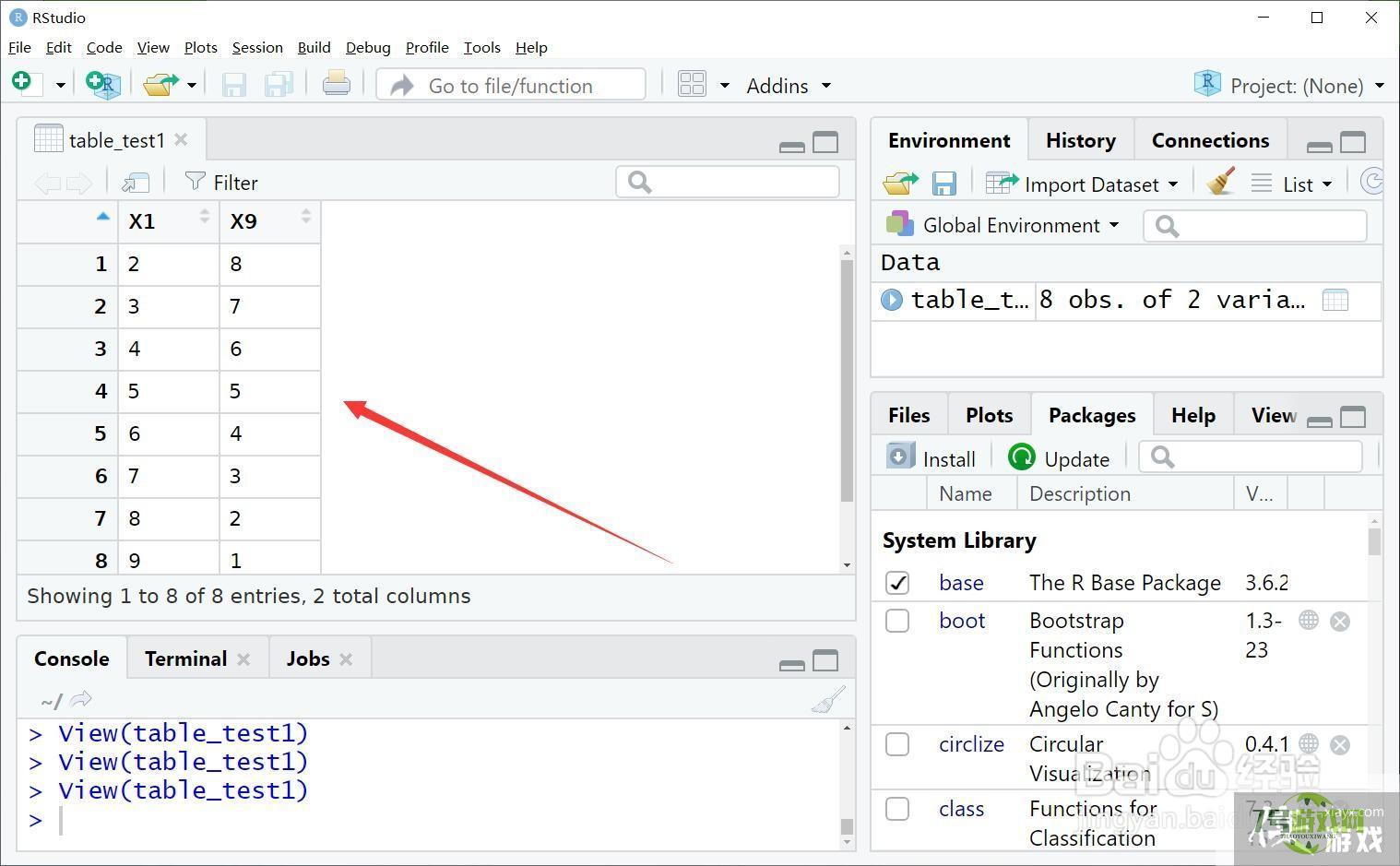Image resolution: width=1400 pixels, height=866 pixels.
Task: Switch to the History tab
Action: pyautogui.click(x=1081, y=140)
